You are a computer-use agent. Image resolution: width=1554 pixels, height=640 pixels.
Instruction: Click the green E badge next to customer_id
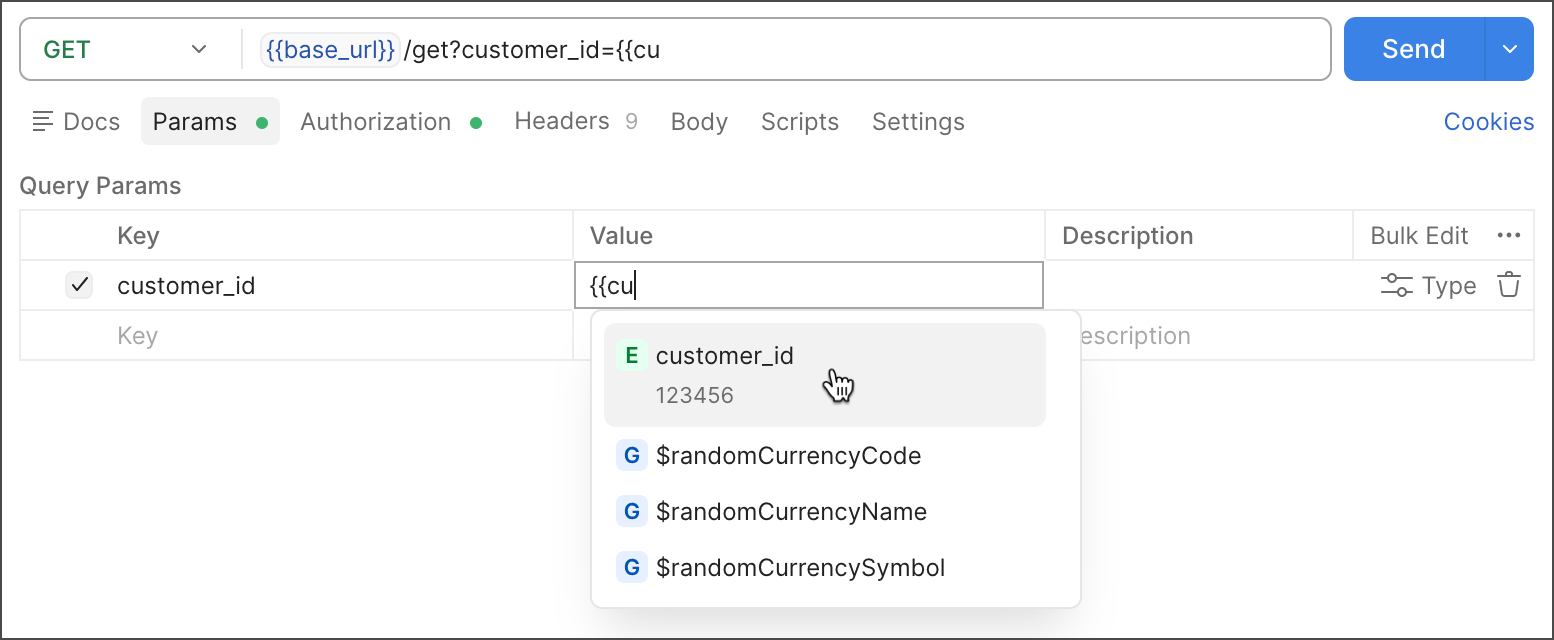pos(631,356)
